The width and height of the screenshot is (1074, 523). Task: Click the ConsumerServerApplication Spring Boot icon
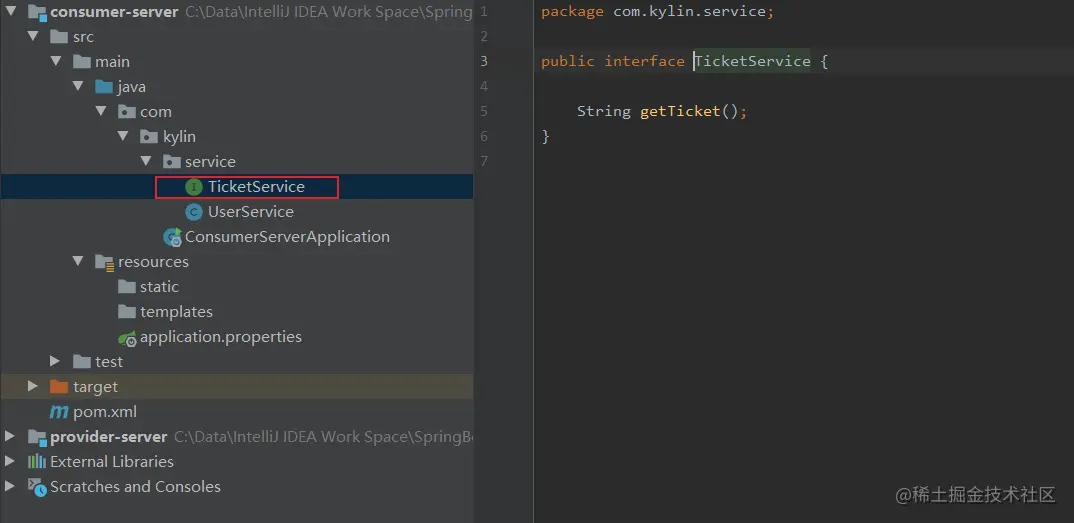pyautogui.click(x=172, y=238)
